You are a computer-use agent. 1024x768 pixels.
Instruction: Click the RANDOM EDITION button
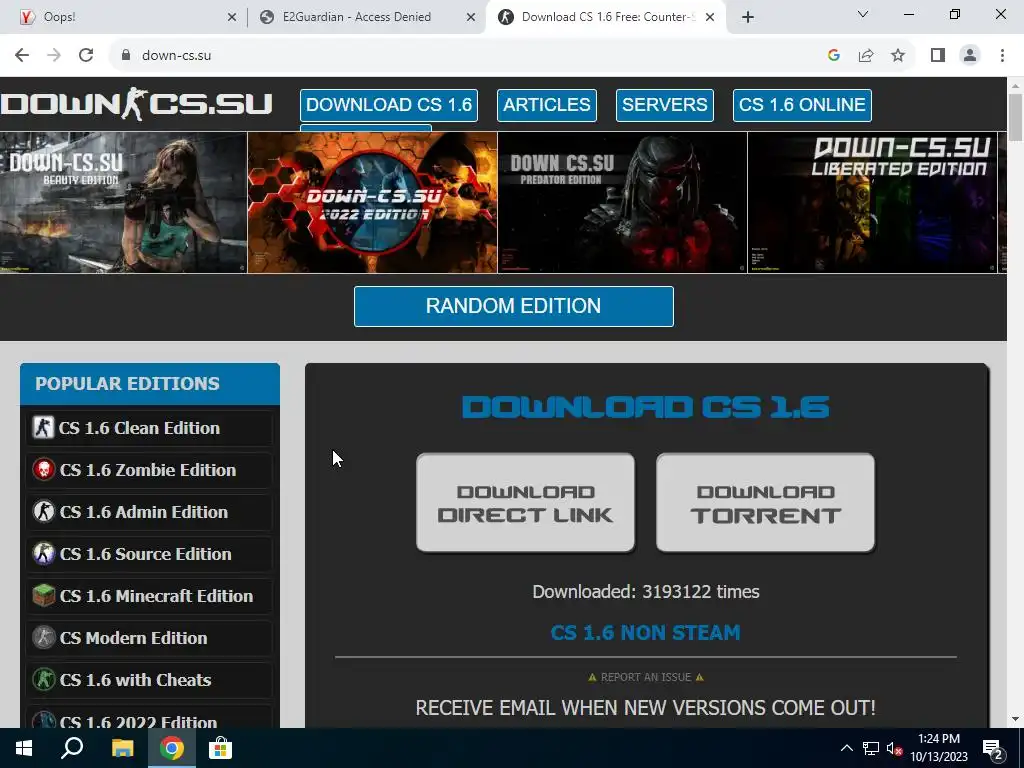514,306
